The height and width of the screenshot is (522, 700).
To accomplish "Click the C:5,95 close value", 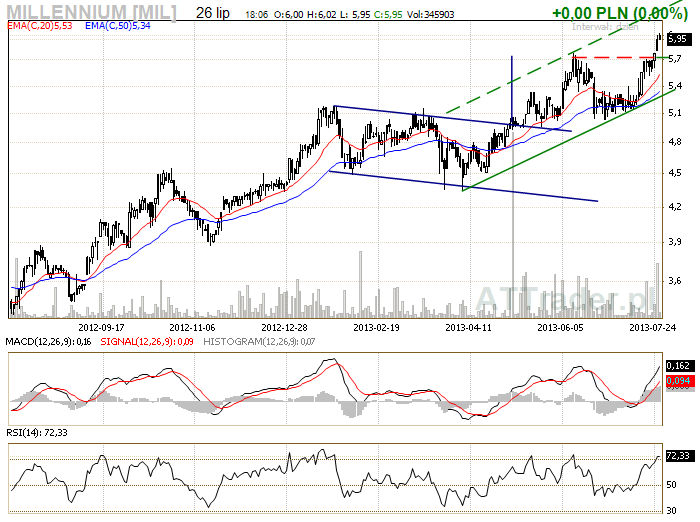I will coord(387,15).
